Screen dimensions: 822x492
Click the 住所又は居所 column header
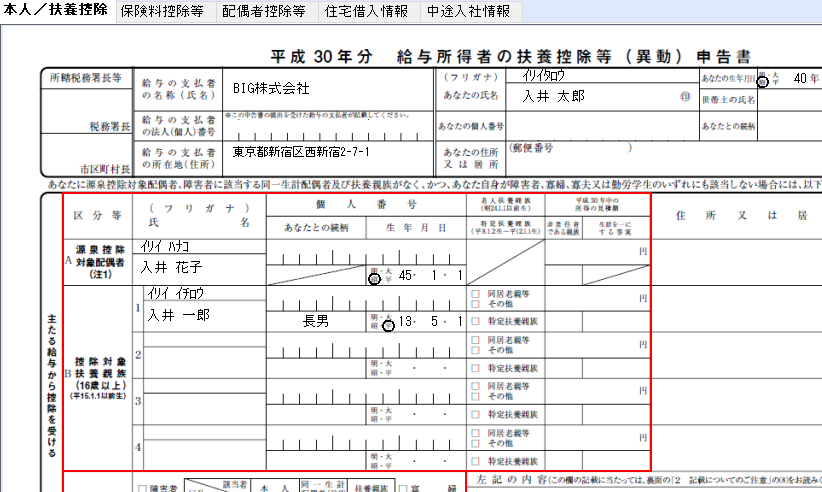741,216
